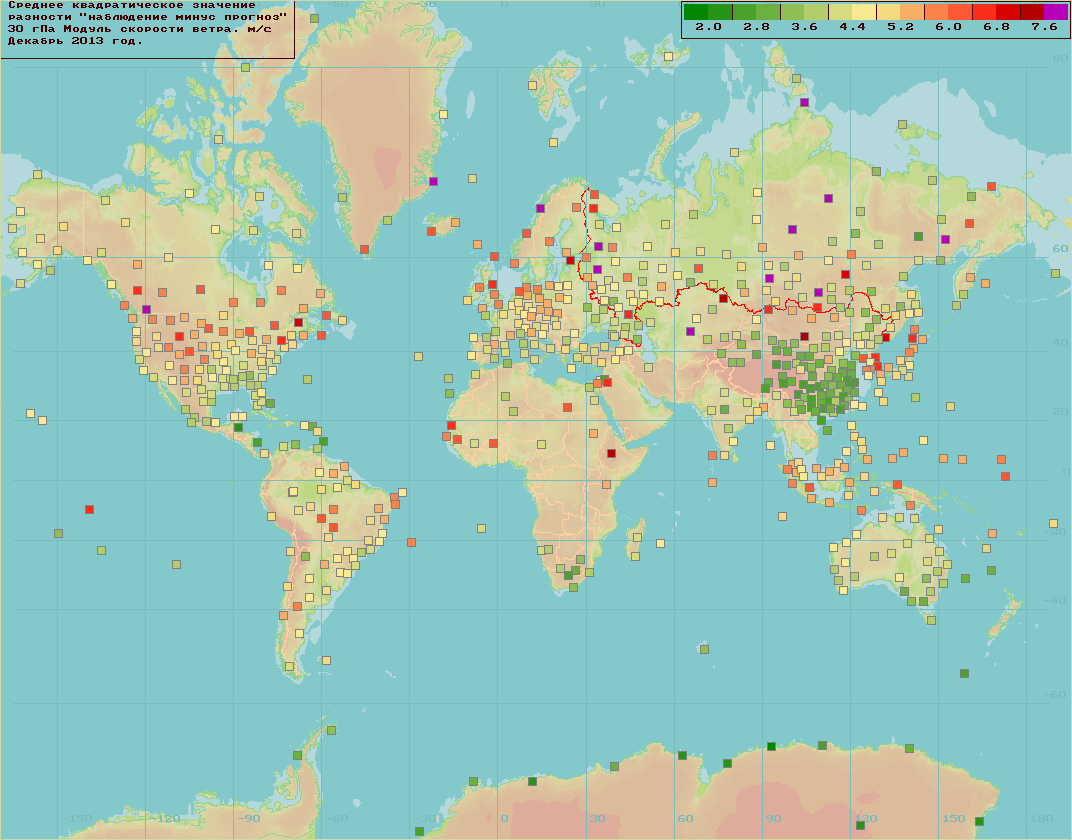Click the title line "Среднее квадратическое значение"
1072x840 pixels.
tap(131, 5)
